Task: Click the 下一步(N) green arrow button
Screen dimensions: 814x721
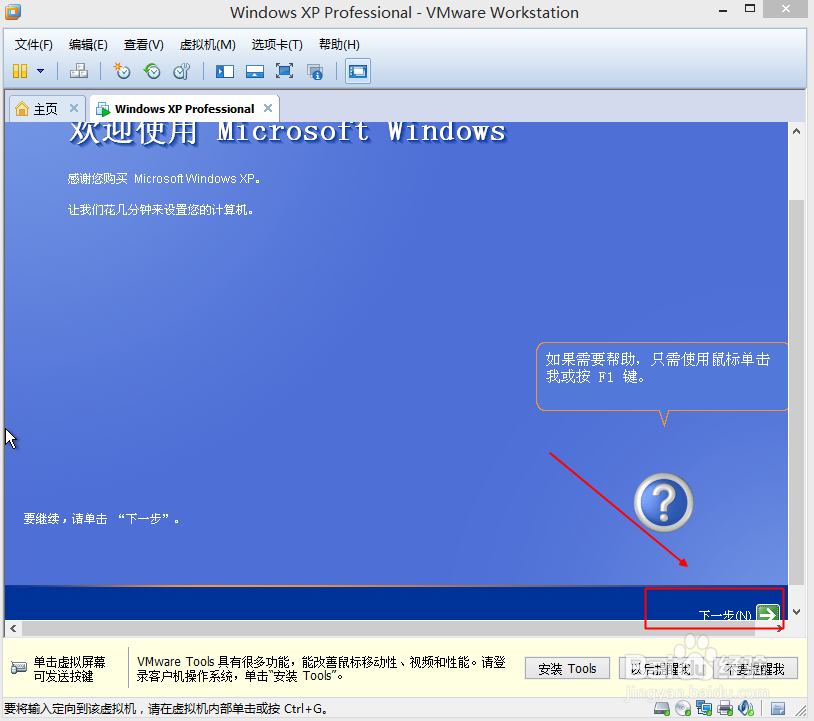Action: (767, 613)
